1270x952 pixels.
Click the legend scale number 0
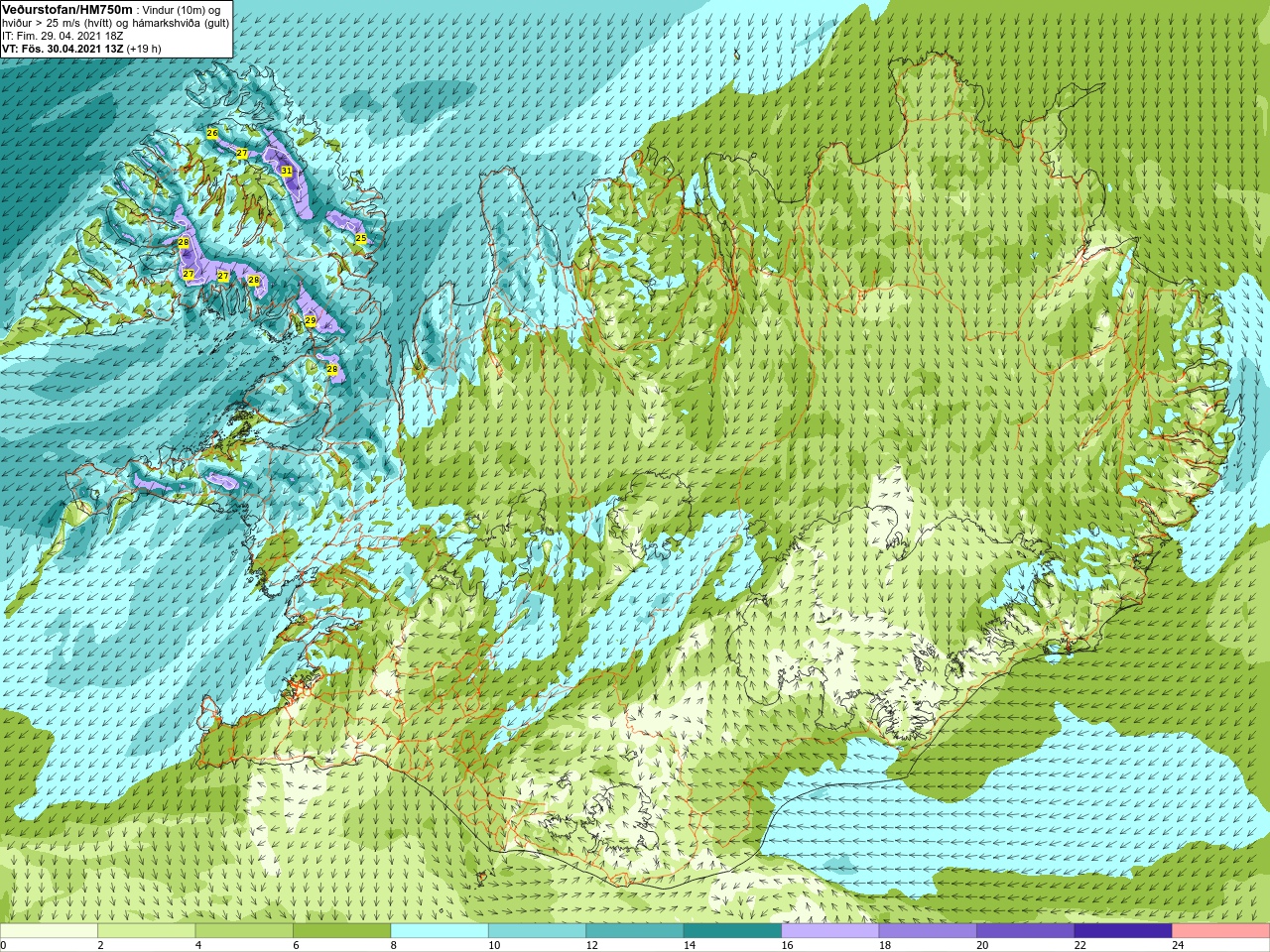tap(4, 945)
